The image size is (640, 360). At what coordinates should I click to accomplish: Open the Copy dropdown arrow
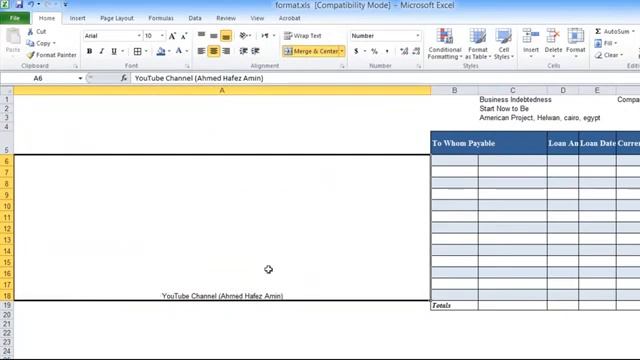point(54,43)
